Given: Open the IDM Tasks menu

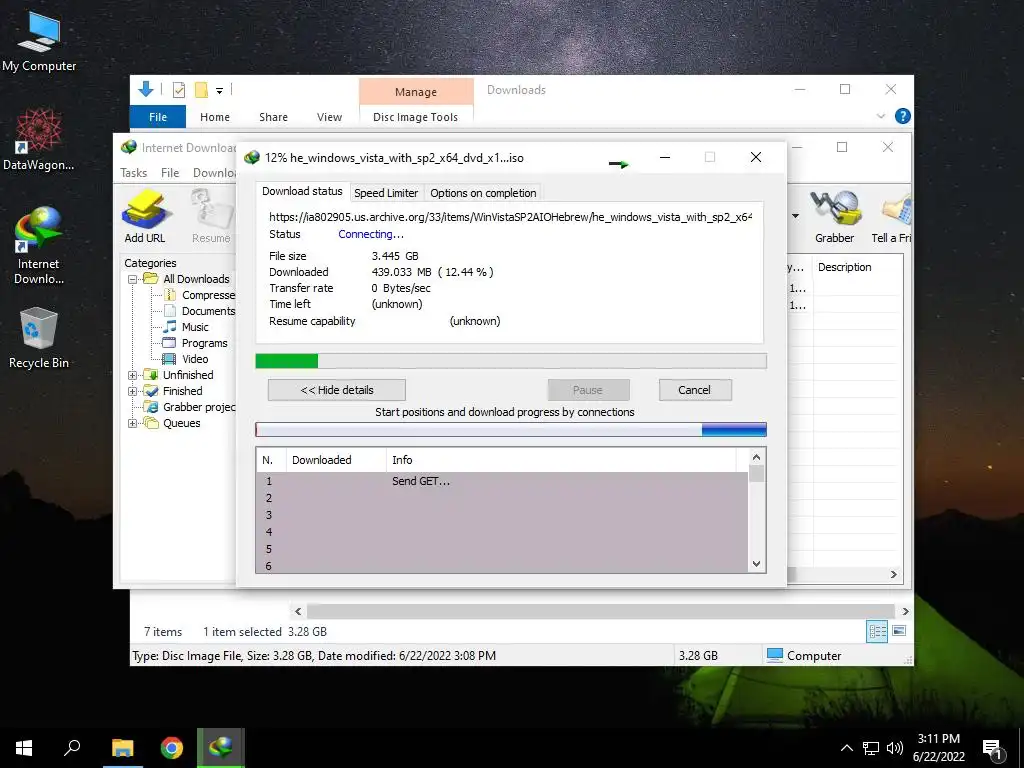Looking at the screenshot, I should [x=134, y=172].
